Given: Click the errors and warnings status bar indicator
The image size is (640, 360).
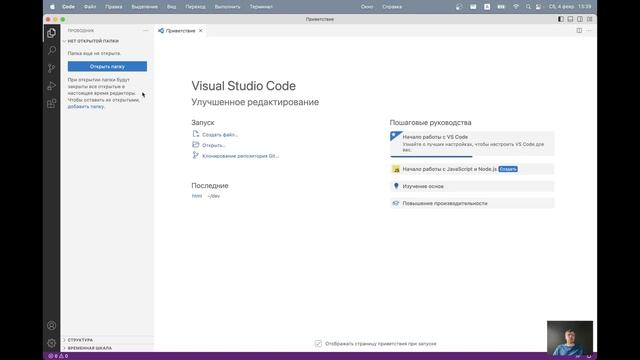Looking at the screenshot, I should 58,356.
